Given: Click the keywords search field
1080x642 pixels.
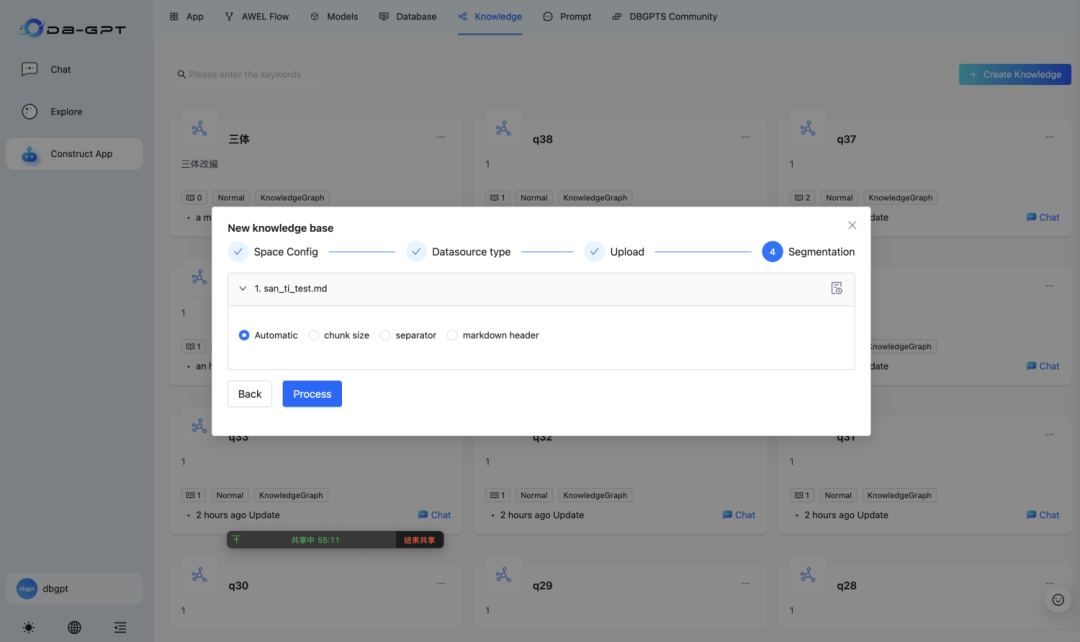Looking at the screenshot, I should (x=245, y=74).
